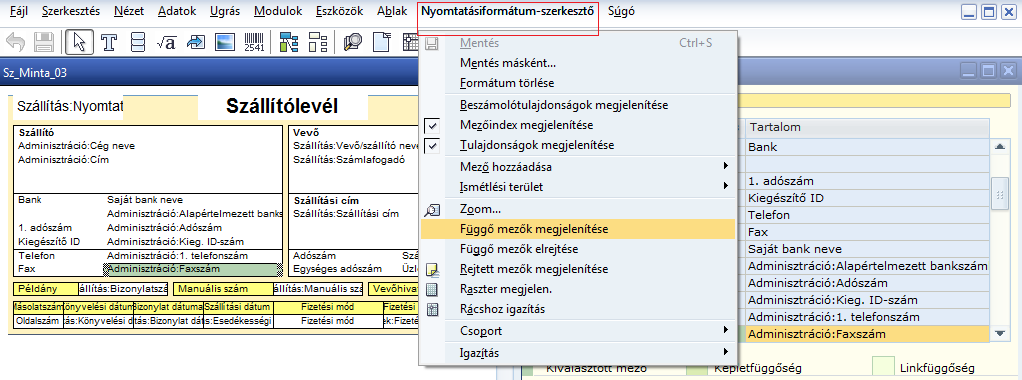
Task: Select the arrow pointer tool in the toolbar
Action: (80, 42)
